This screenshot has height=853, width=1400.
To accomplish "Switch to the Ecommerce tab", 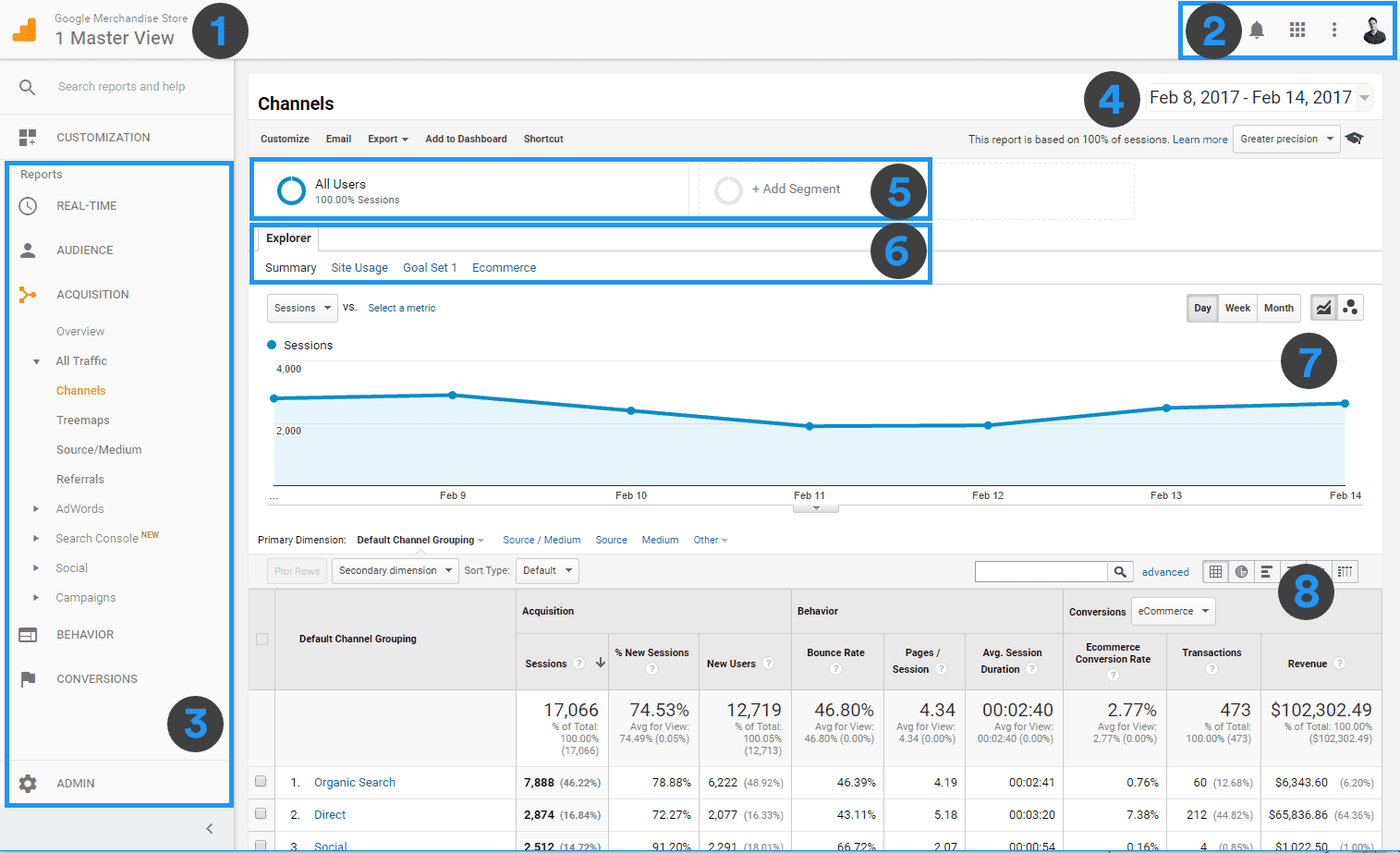I will pos(504,267).
